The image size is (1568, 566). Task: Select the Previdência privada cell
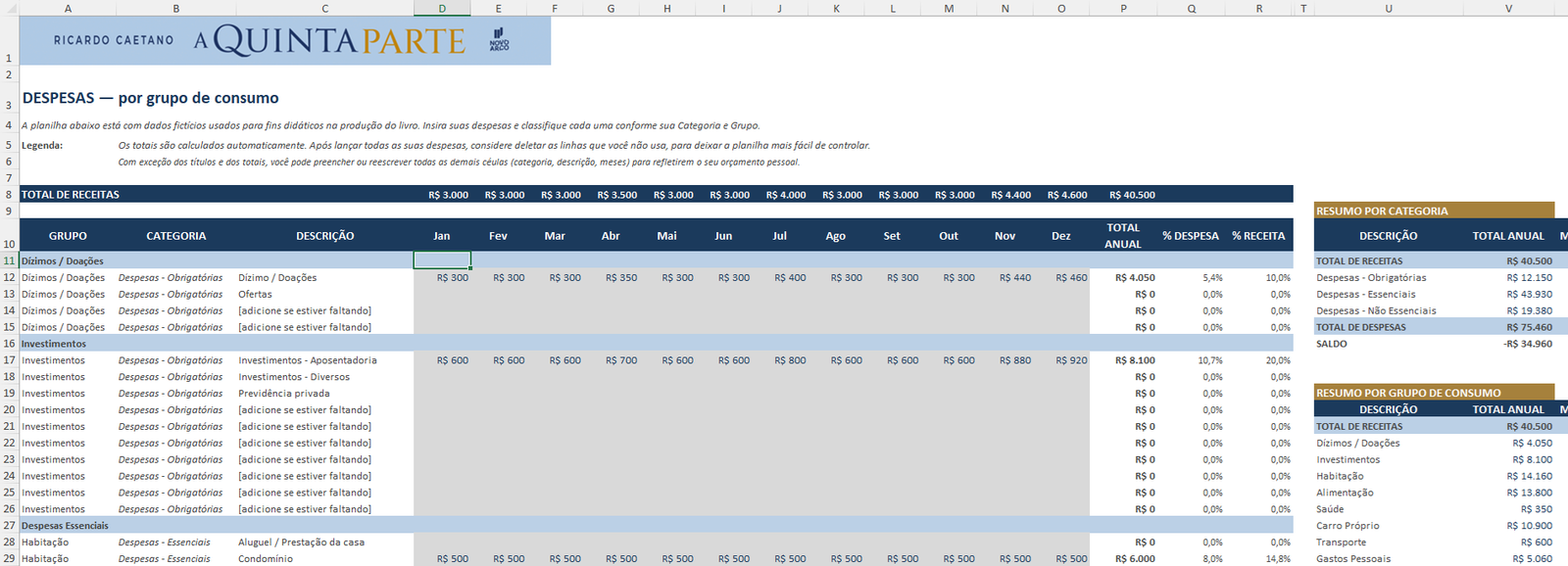tap(324, 394)
